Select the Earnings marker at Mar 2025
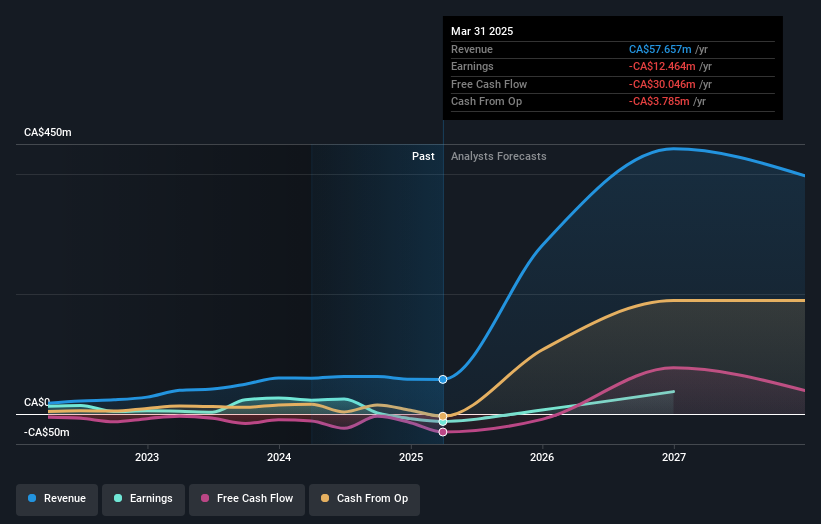Image resolution: width=821 pixels, height=524 pixels. (443, 422)
